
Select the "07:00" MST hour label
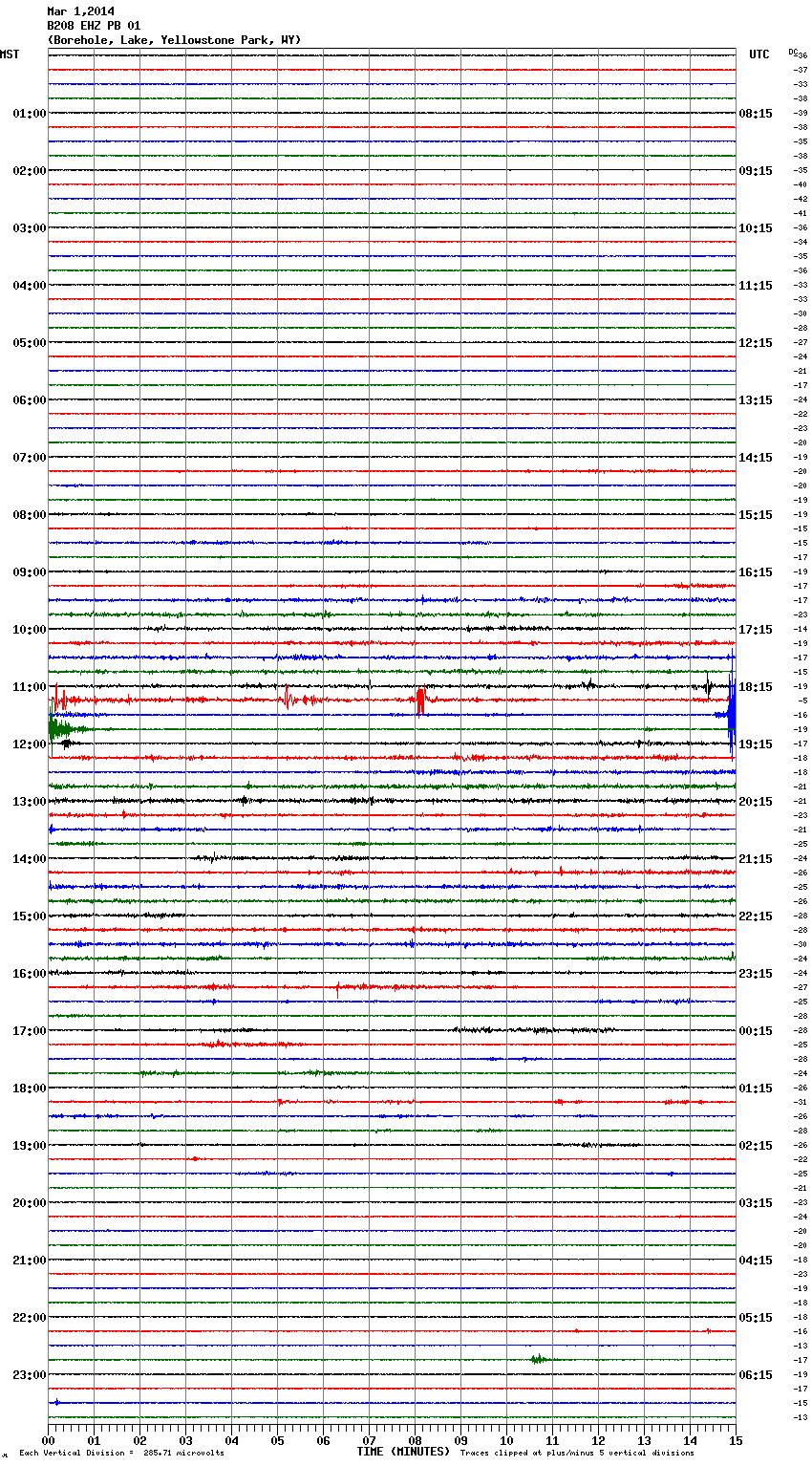[x=30, y=458]
